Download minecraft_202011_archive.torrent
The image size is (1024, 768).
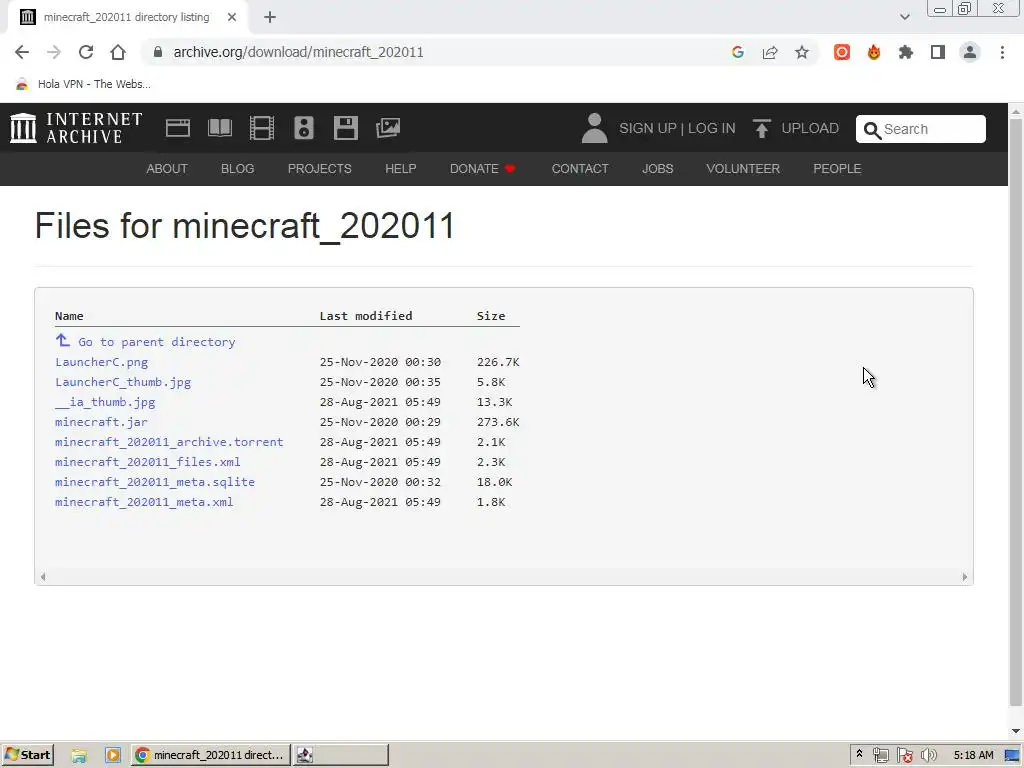(x=169, y=442)
